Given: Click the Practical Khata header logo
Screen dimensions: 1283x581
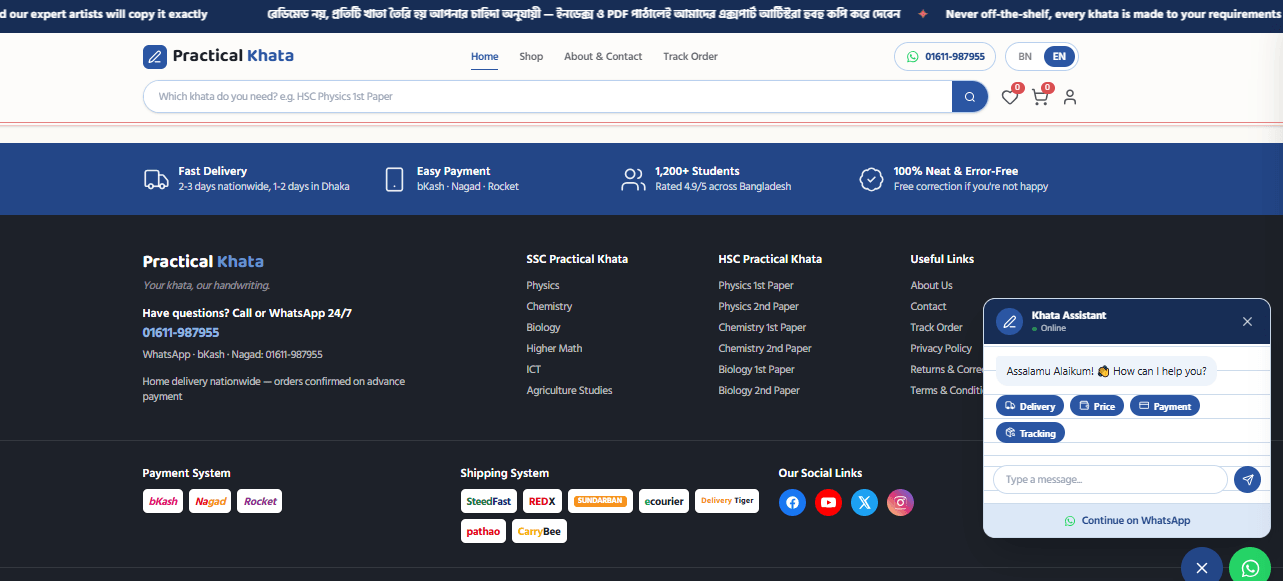Looking at the screenshot, I should (218, 56).
